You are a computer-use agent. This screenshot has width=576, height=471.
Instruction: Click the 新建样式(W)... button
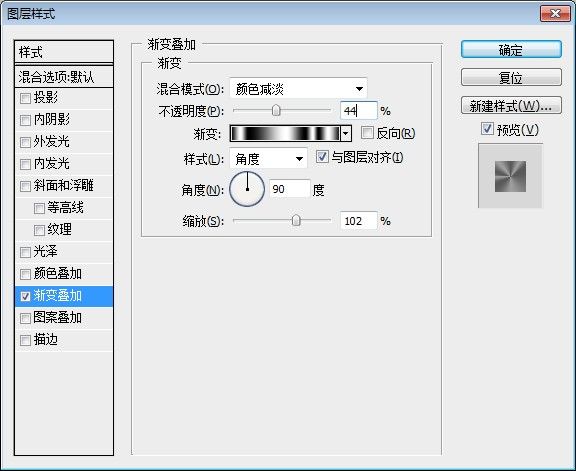(x=511, y=106)
